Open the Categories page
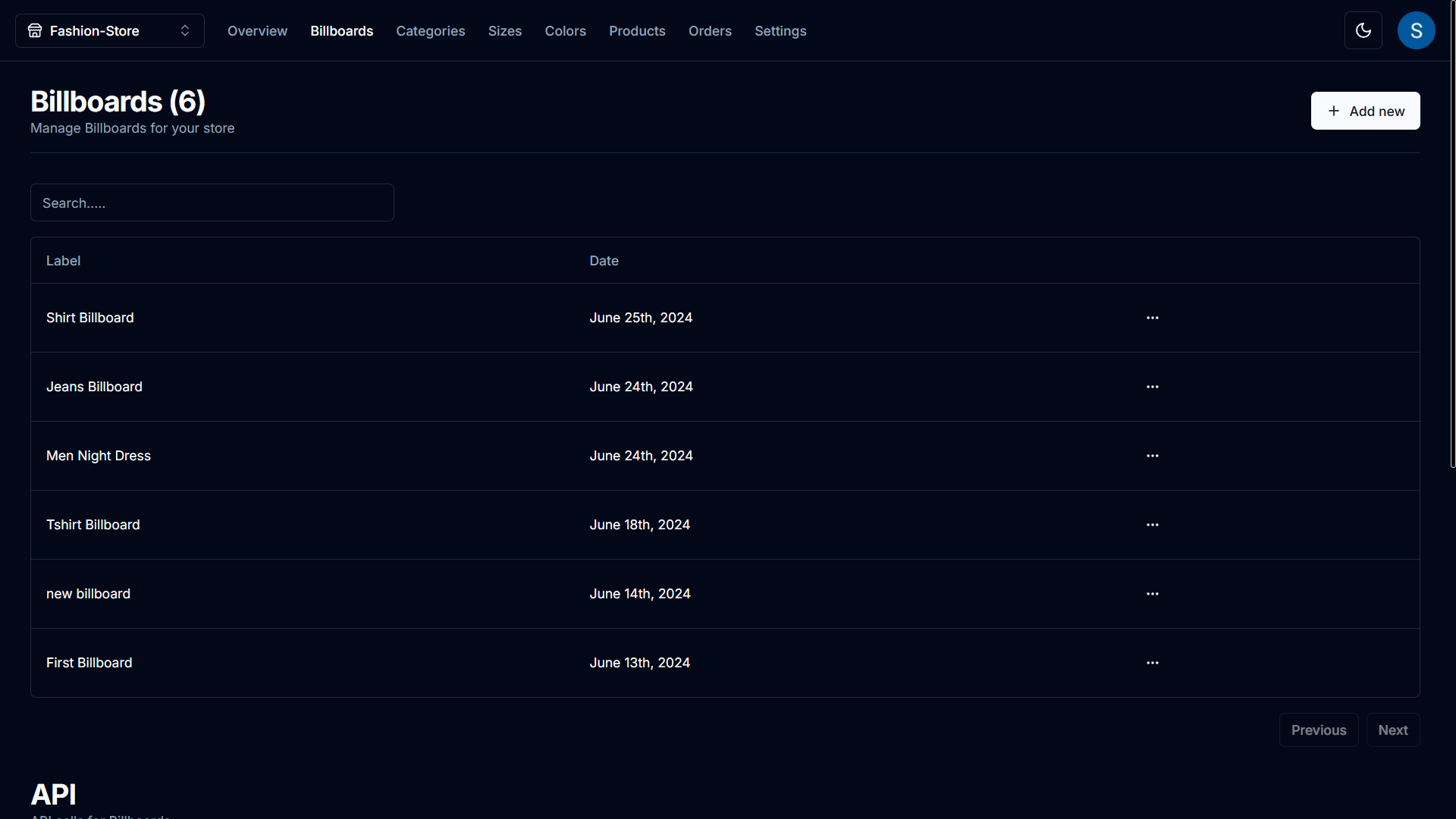The height and width of the screenshot is (819, 1456). (430, 31)
